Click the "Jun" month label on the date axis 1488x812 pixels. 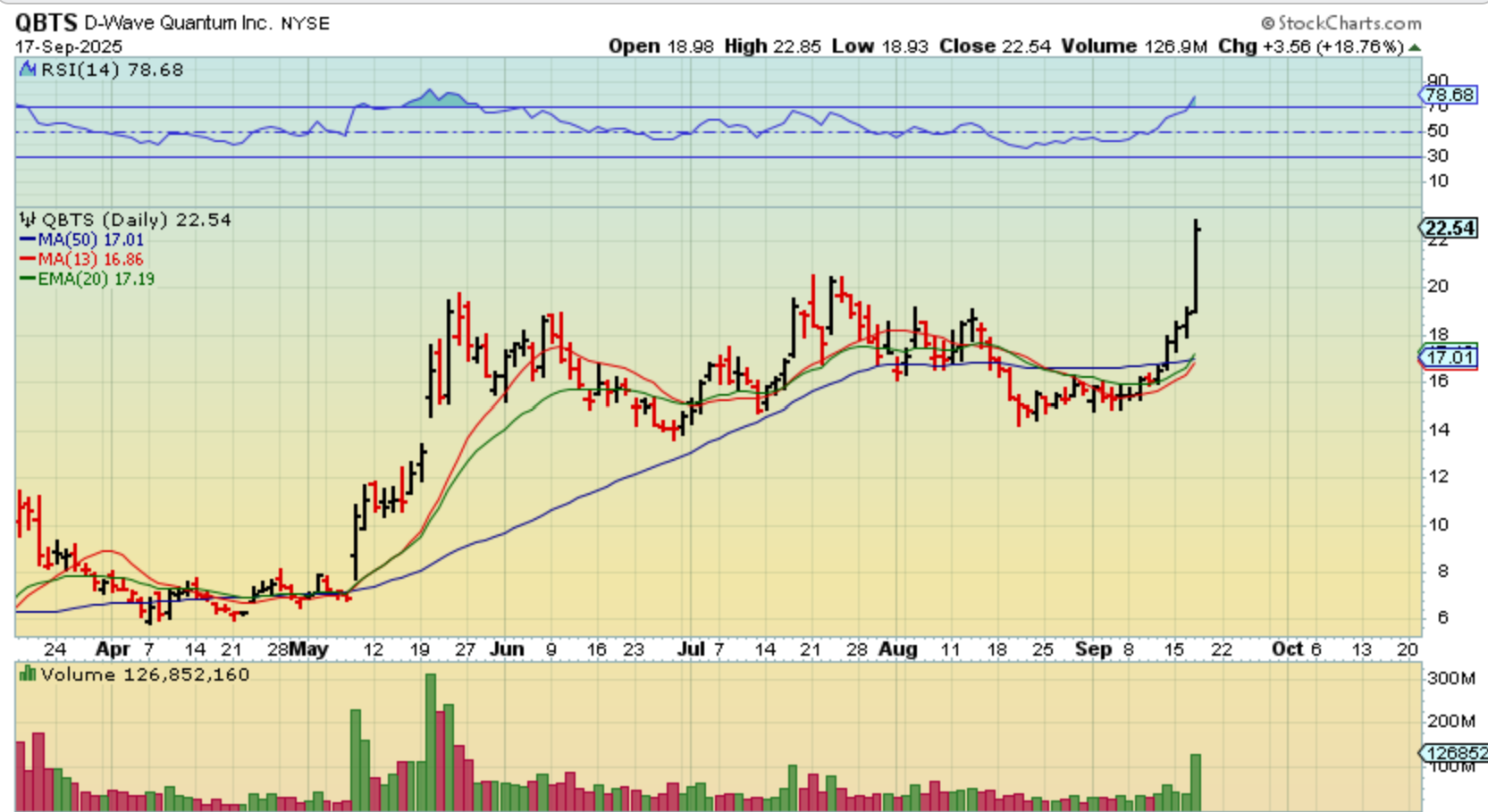click(x=507, y=649)
